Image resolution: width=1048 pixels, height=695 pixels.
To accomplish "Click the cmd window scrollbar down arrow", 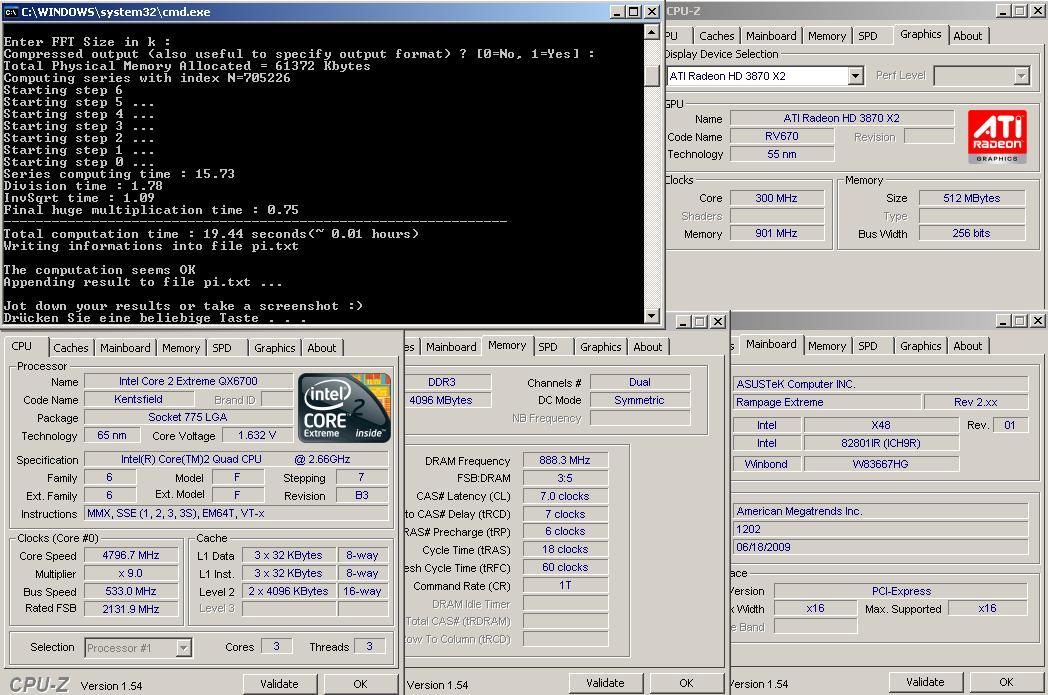I will pyautogui.click(x=652, y=315).
